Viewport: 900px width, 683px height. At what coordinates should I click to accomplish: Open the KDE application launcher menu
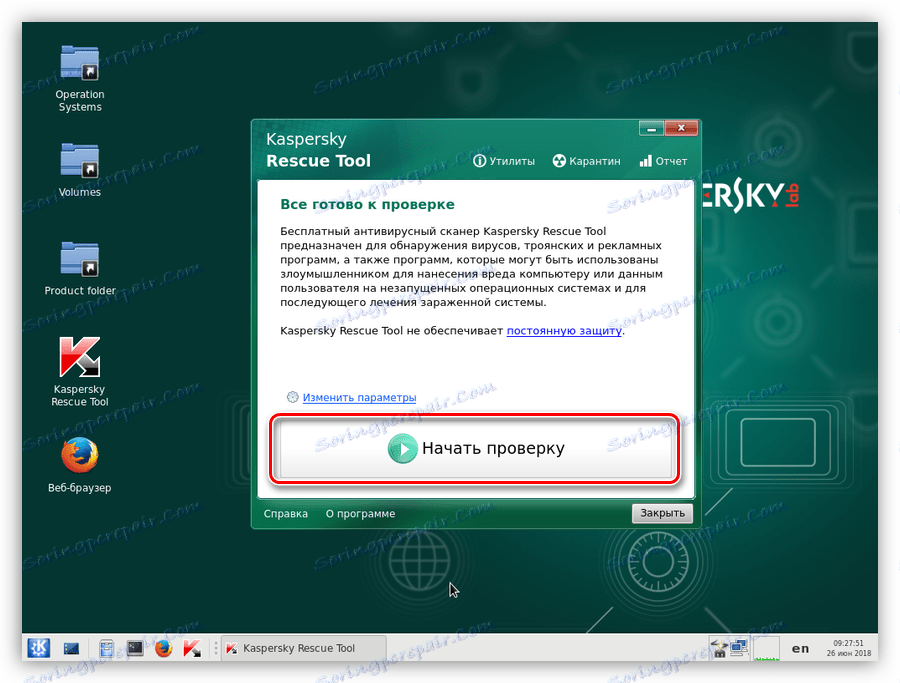tap(38, 648)
